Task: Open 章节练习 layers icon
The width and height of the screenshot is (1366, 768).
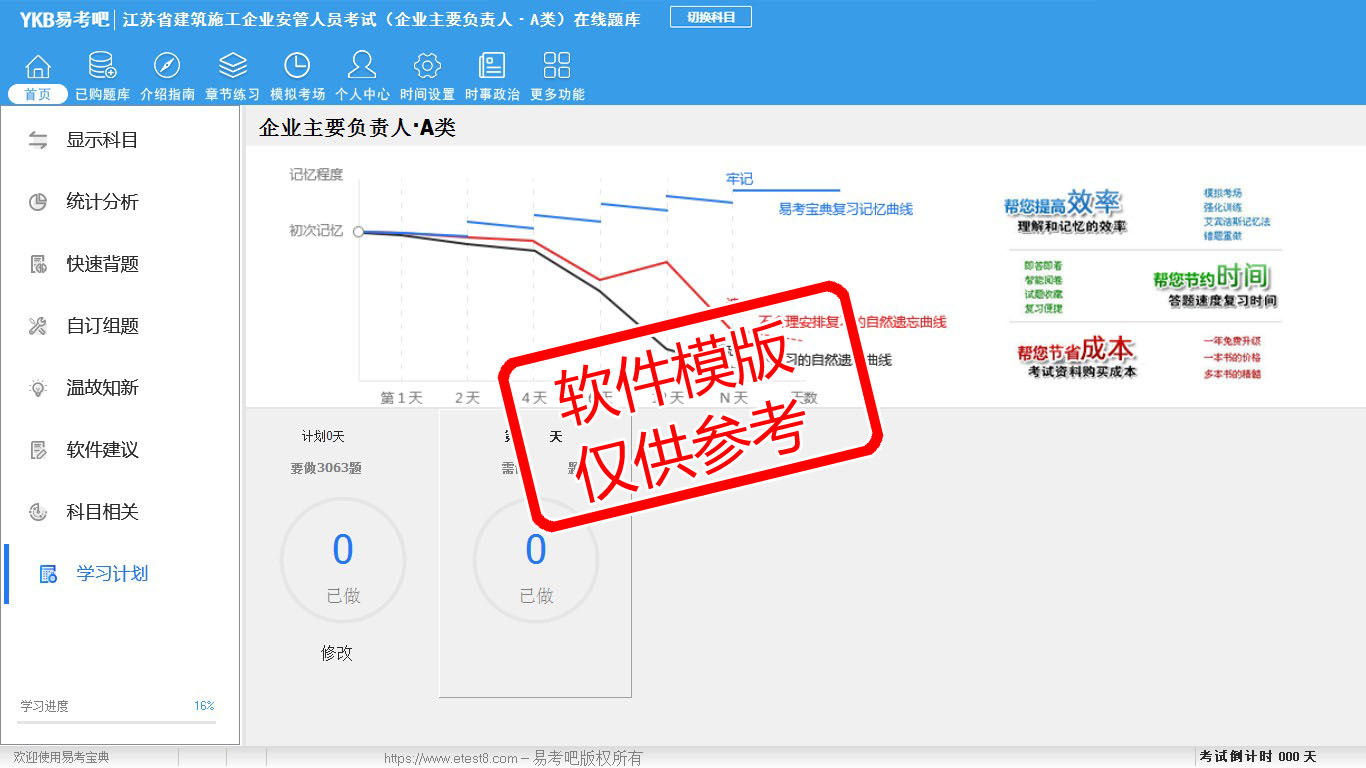Action: point(232,67)
